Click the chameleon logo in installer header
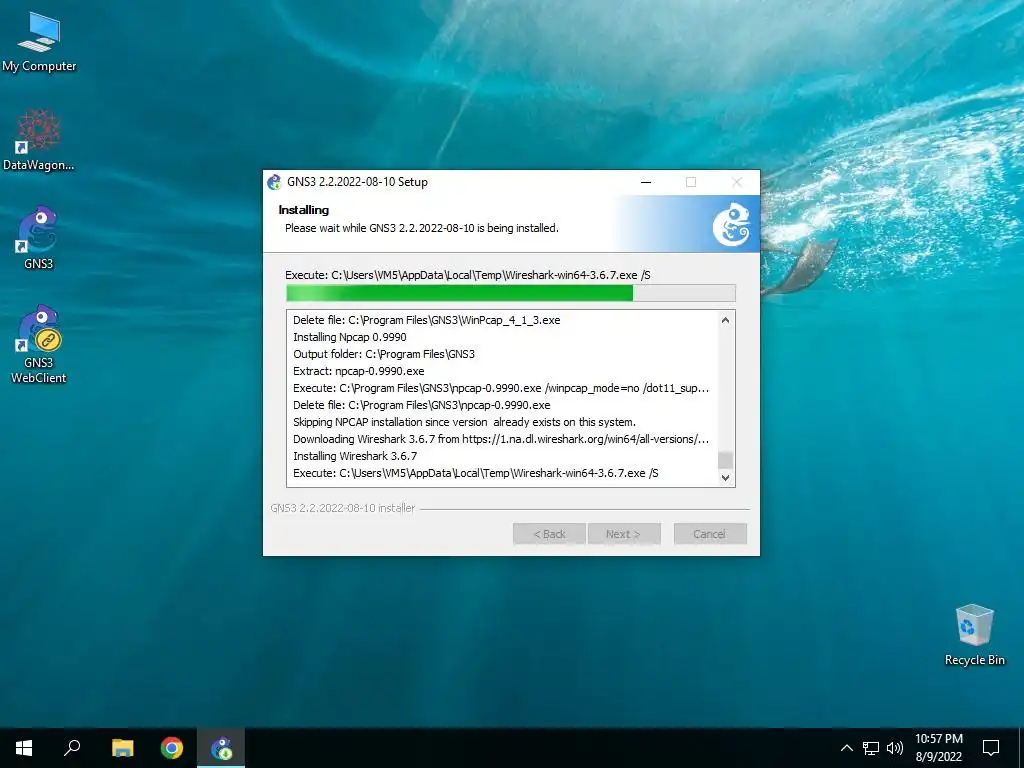1024x768 pixels. coord(731,224)
